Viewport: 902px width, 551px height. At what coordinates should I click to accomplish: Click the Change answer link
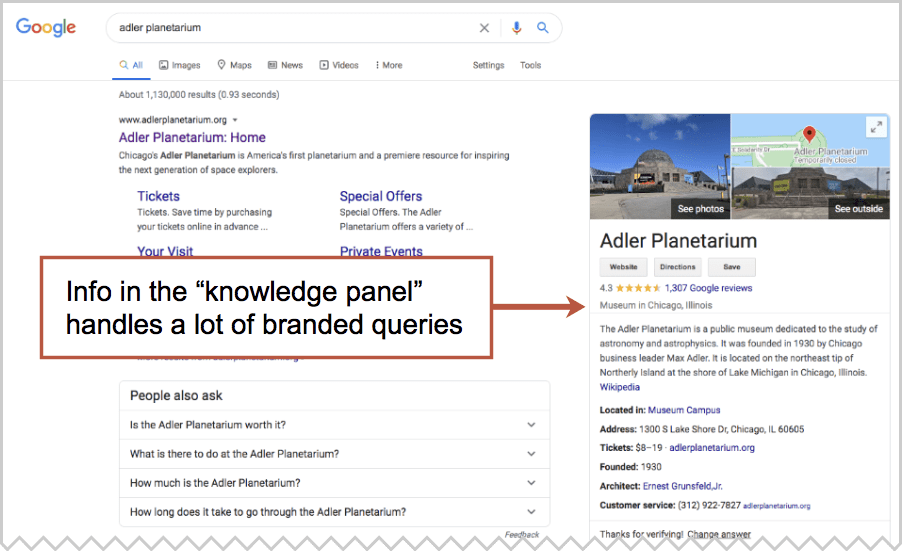pyautogui.click(x=718, y=534)
